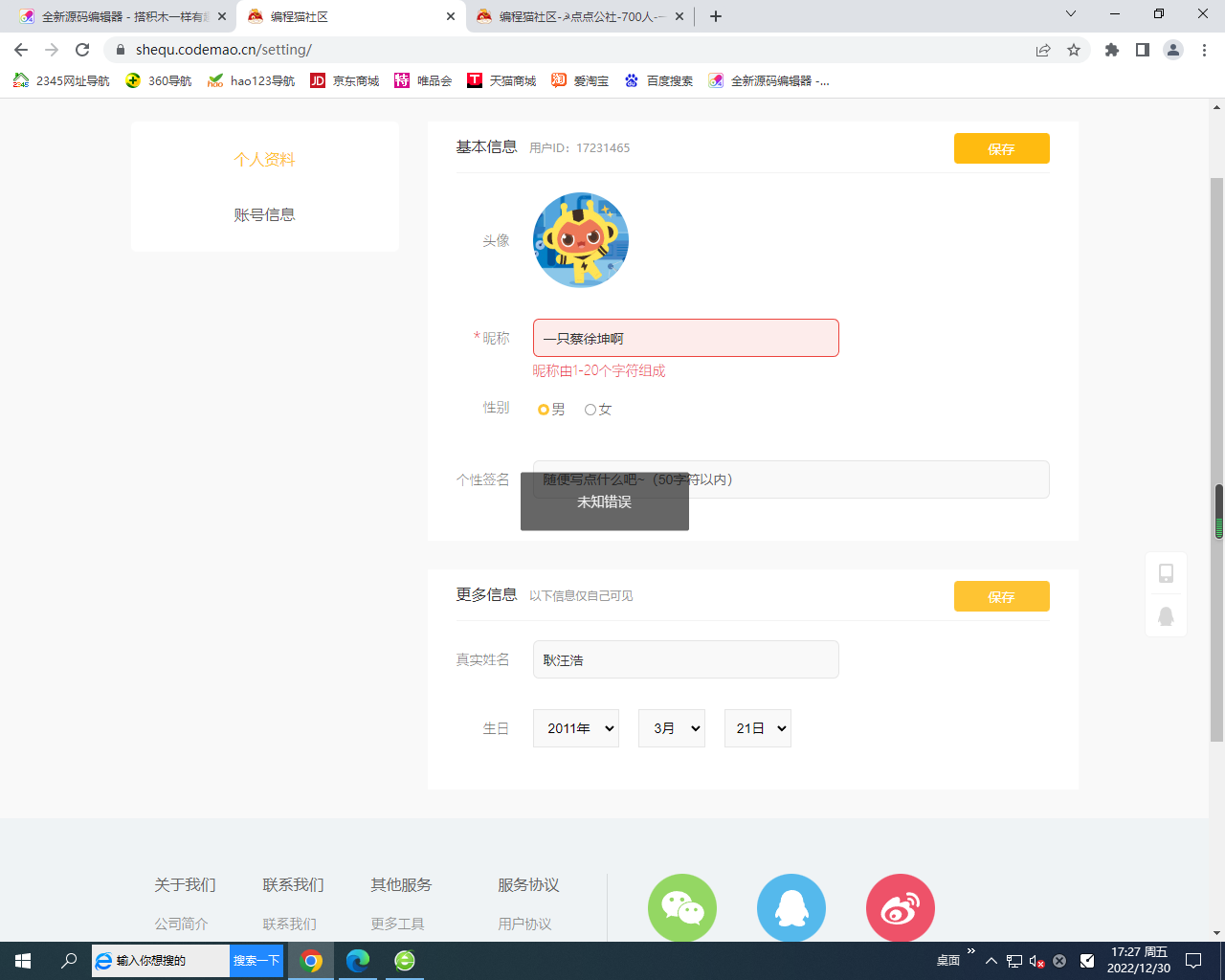This screenshot has height=980, width=1225.
Task: Click the green WeChat circle icon
Action: coord(682,908)
